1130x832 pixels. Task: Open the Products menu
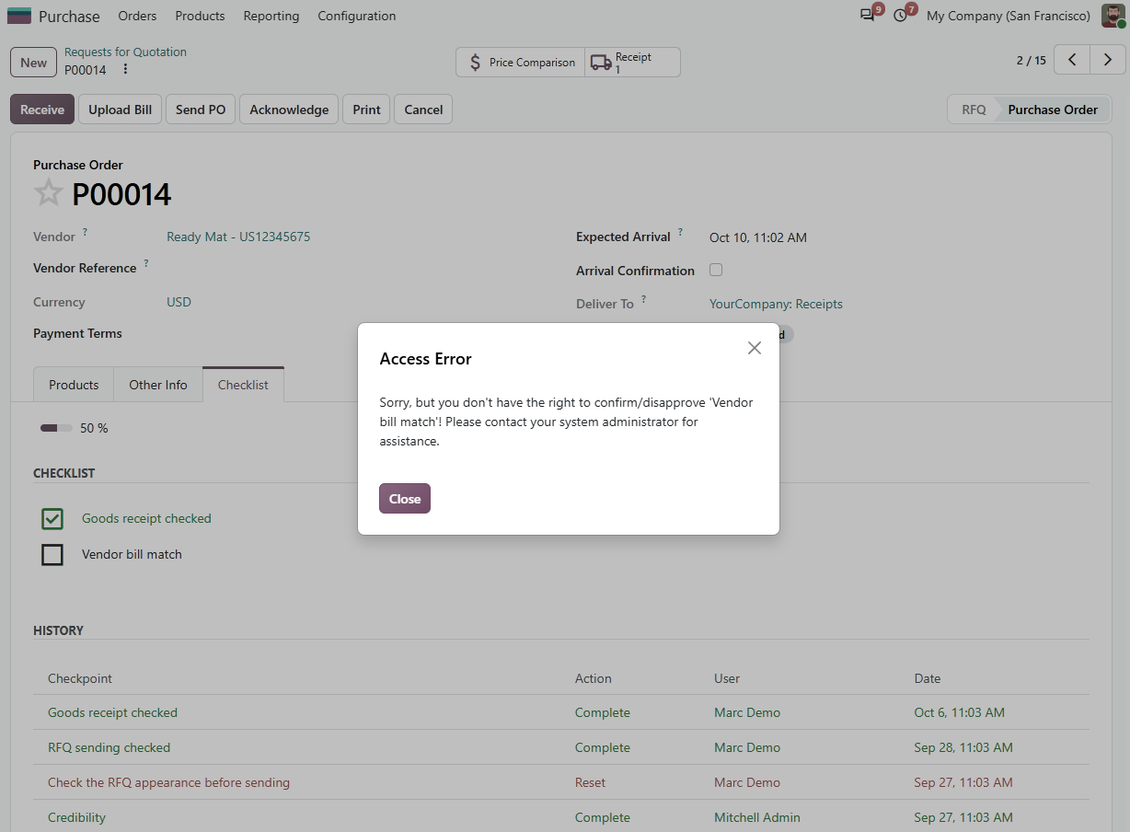(x=200, y=16)
